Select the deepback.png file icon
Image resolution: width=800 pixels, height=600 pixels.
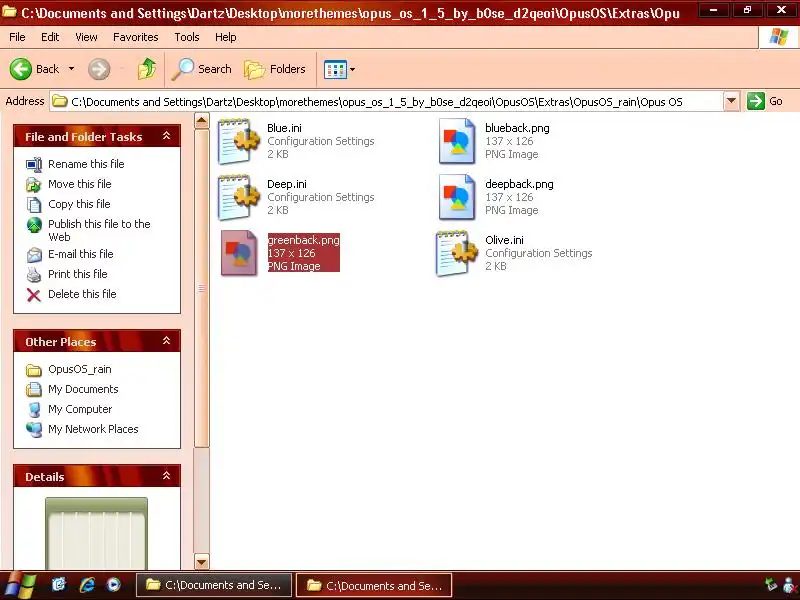(x=457, y=197)
